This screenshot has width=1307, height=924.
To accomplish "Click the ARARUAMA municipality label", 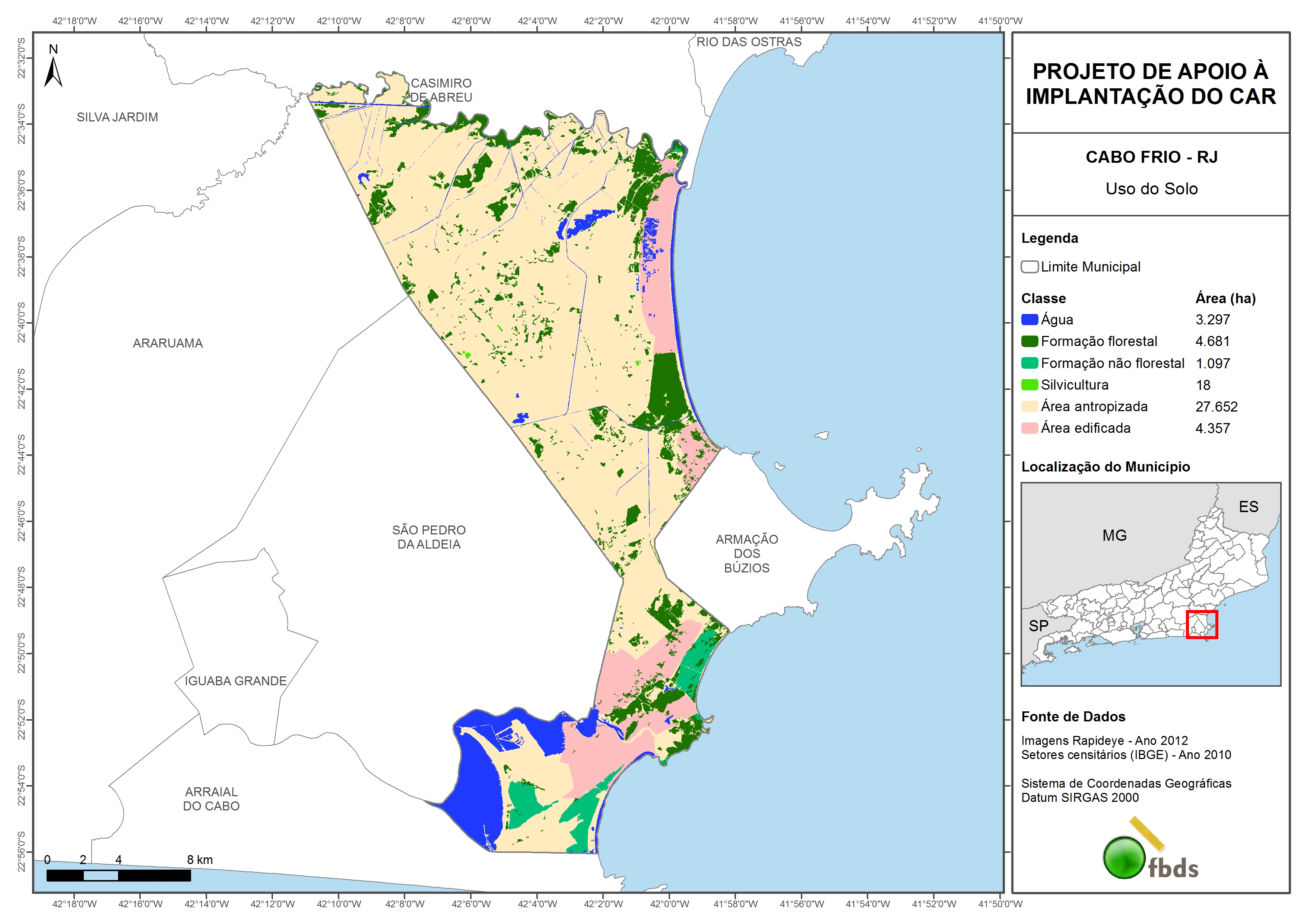I will (x=168, y=343).
